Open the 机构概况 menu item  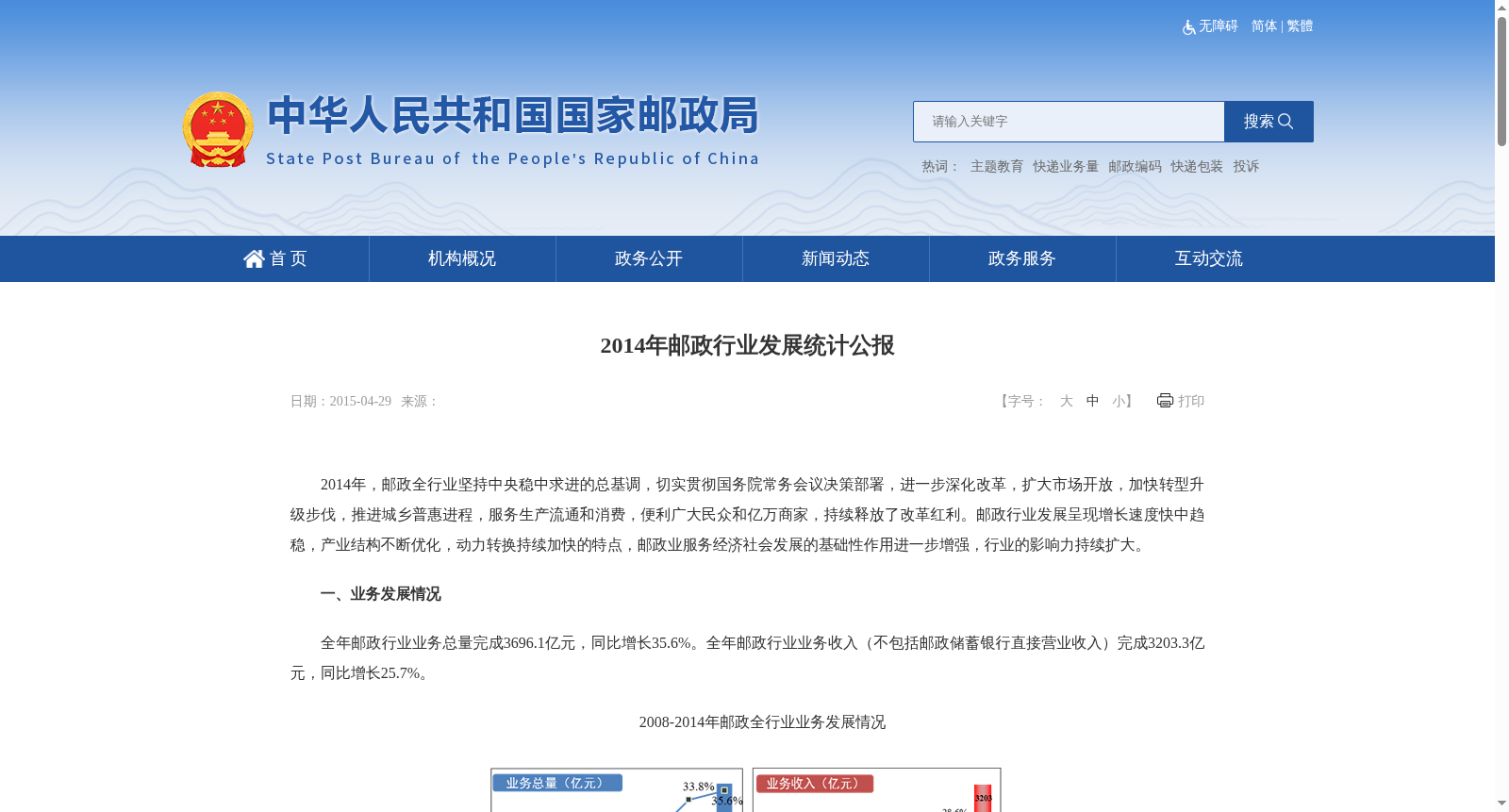[x=462, y=258]
